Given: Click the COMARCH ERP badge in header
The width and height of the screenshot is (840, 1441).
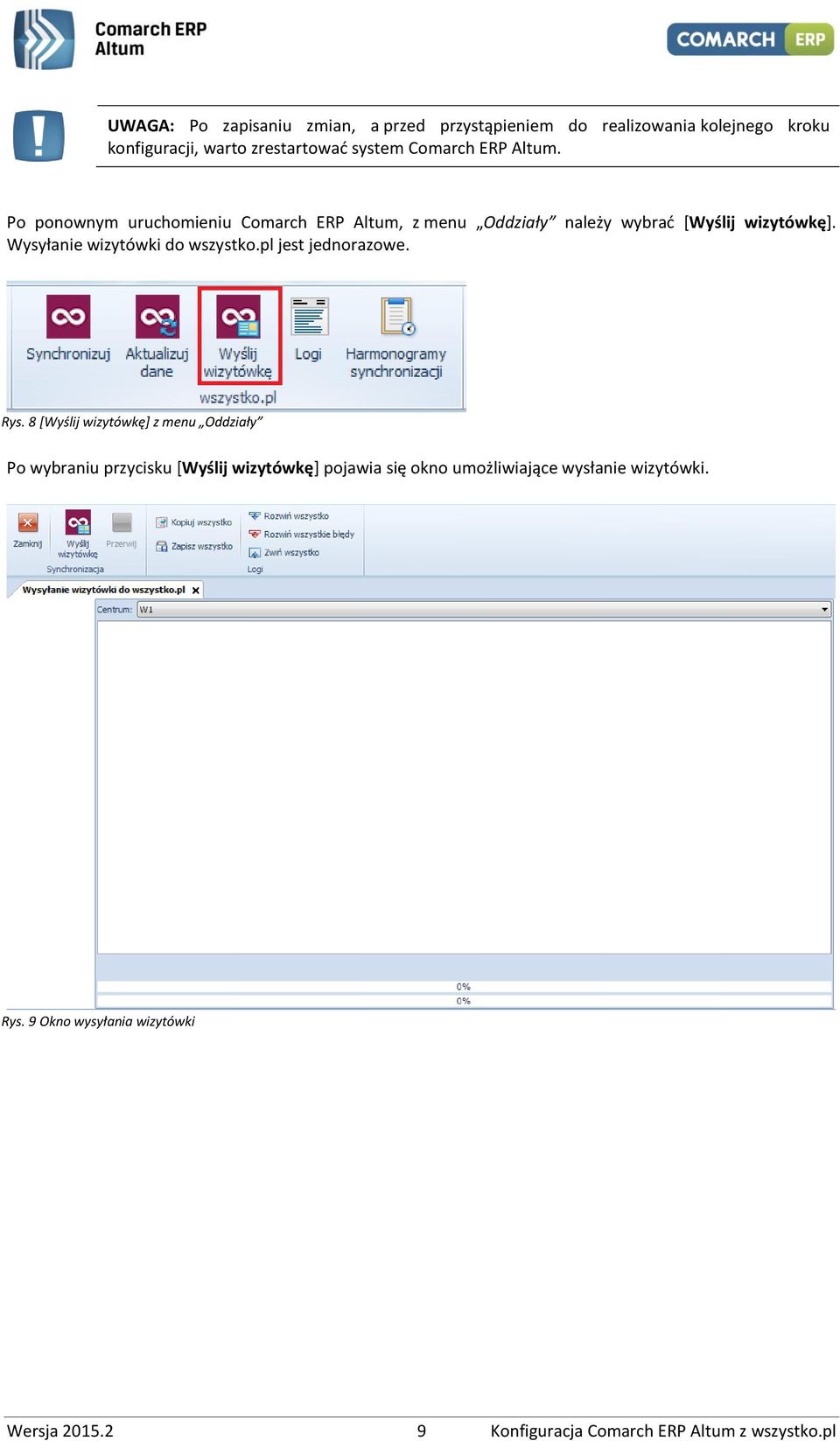Looking at the screenshot, I should coord(750,39).
